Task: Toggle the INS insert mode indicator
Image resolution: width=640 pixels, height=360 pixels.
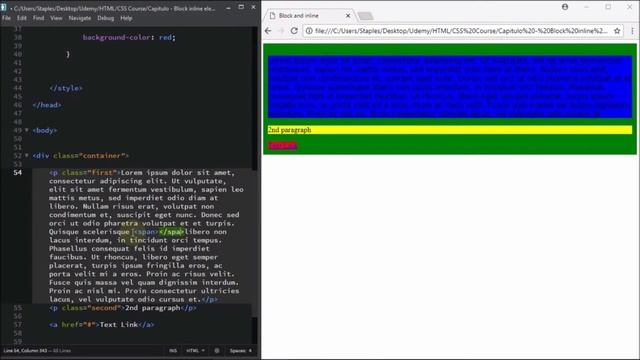Action: [x=173, y=351]
